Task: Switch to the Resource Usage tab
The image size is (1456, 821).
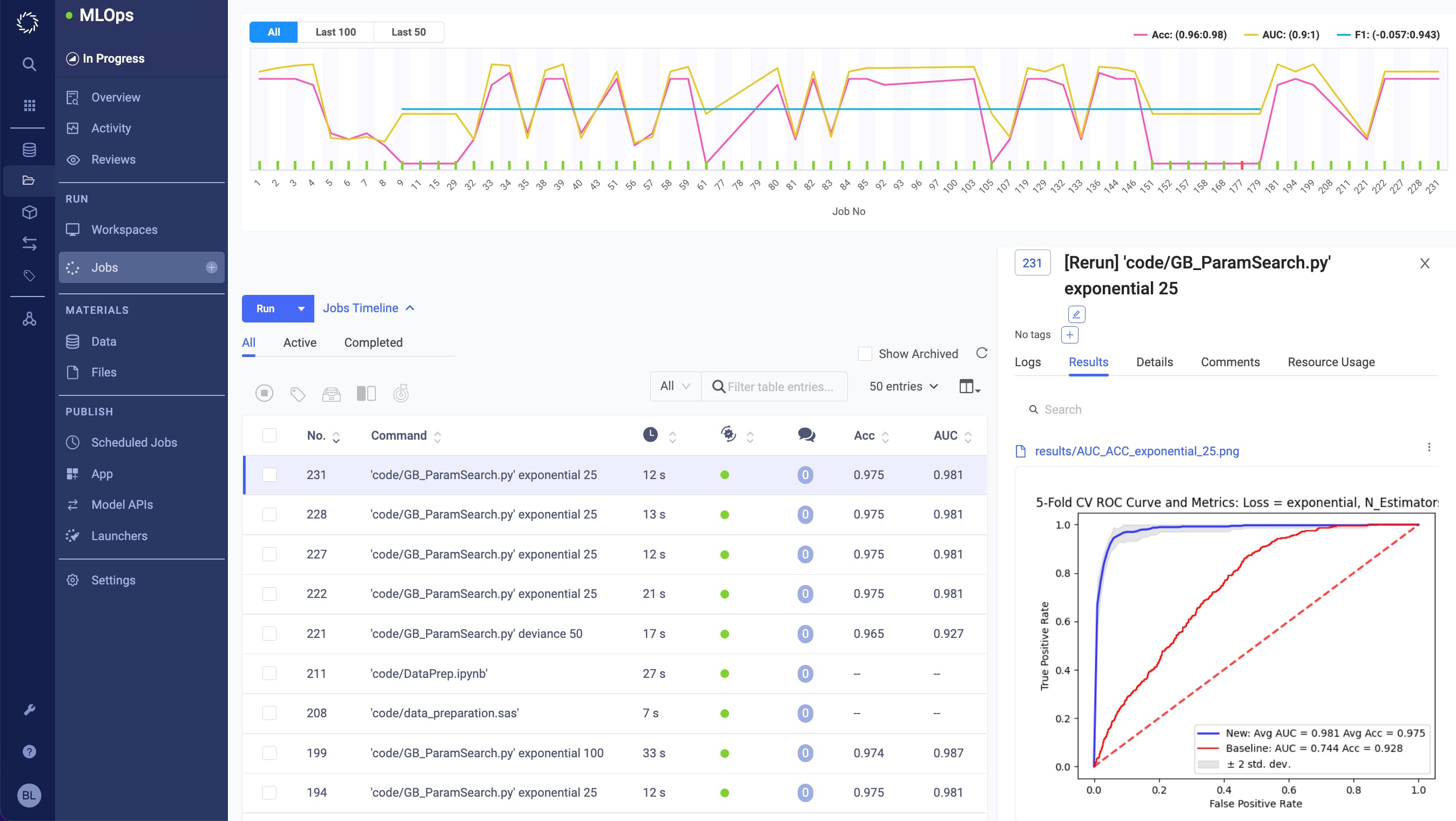Action: coord(1331,362)
